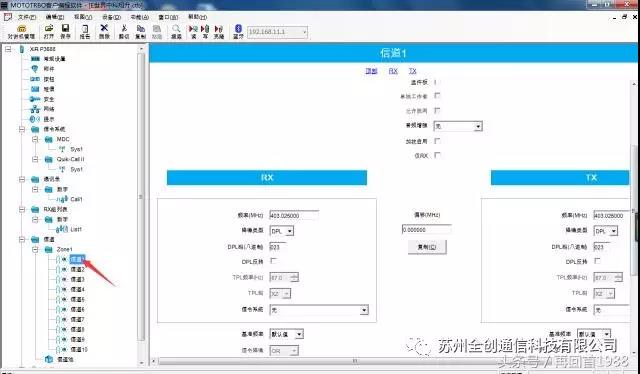Click the RX frequency input field
This screenshot has width=640, height=374.
point(294,215)
